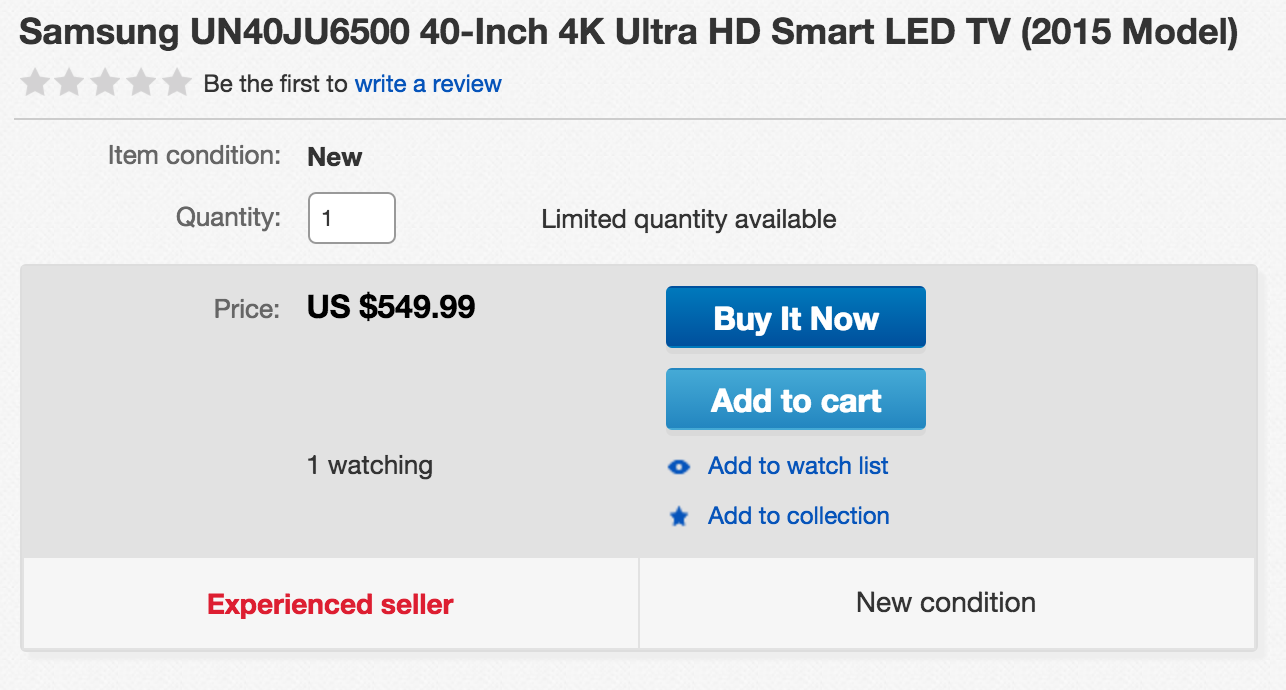
Task: Click the bold "New" item condition value
Action: (x=335, y=157)
